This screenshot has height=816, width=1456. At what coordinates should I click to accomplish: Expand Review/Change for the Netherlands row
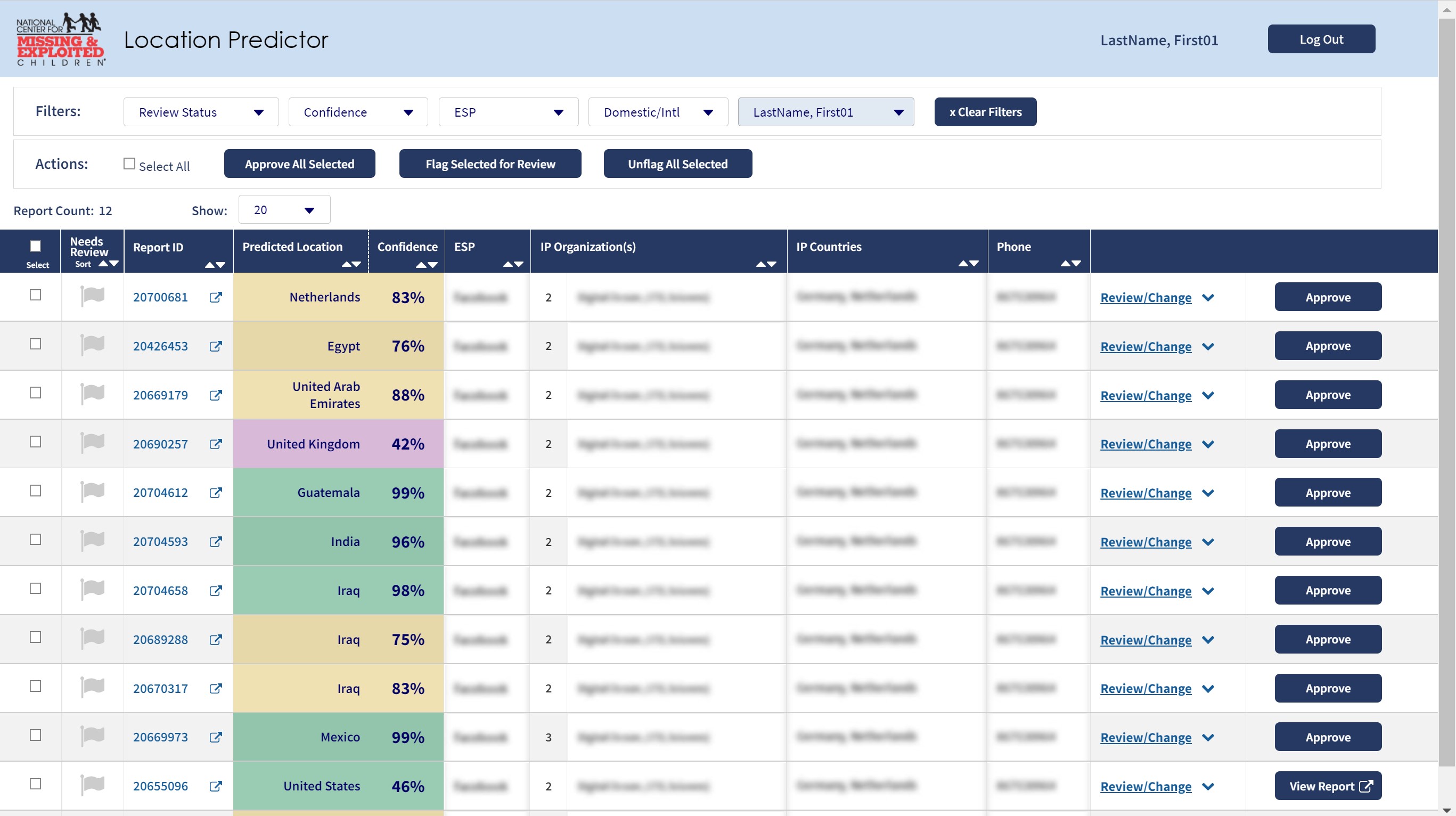(1156, 297)
